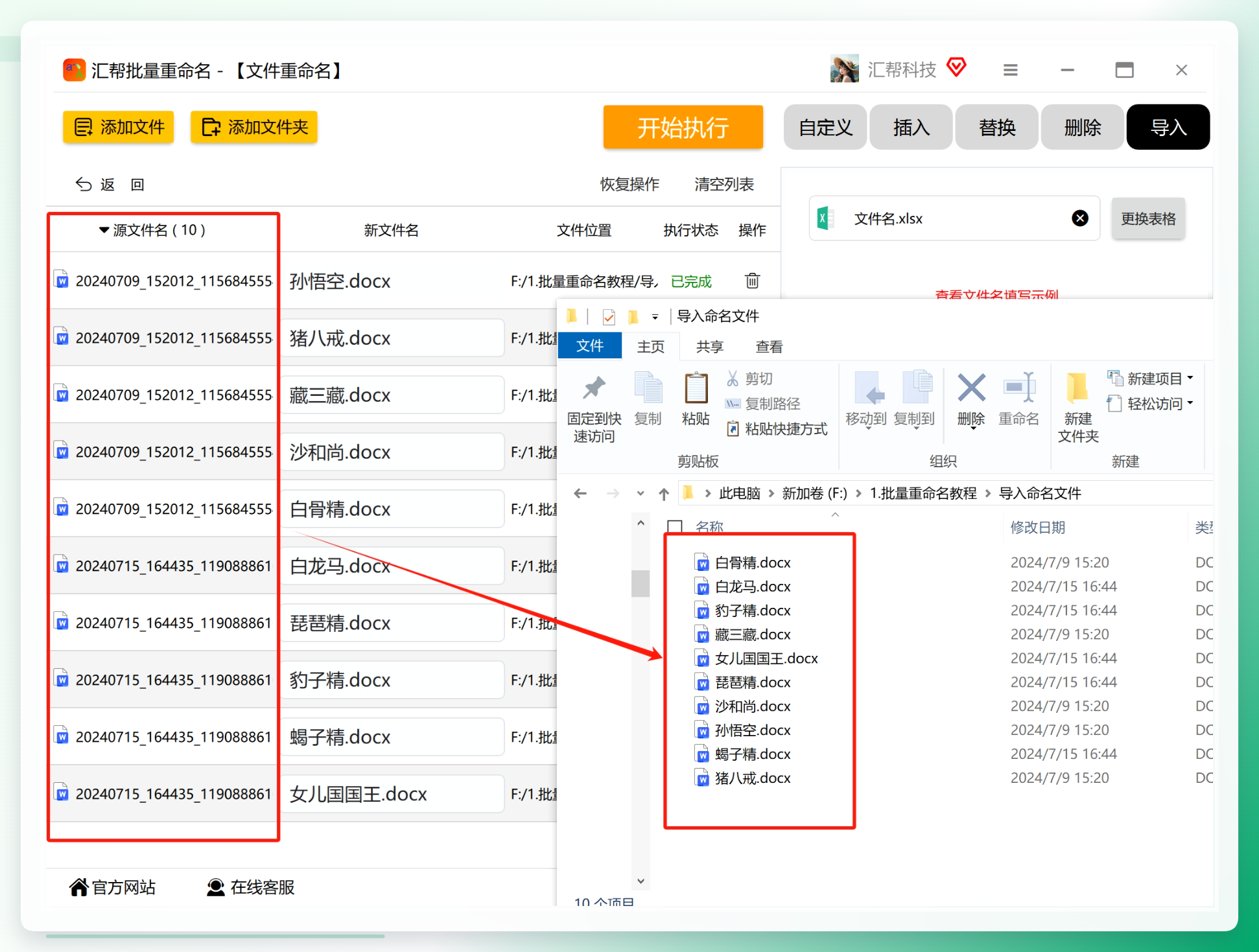Clear the 文件名.xlsx selection with the X icon
The width and height of the screenshot is (1259, 952).
1080,218
